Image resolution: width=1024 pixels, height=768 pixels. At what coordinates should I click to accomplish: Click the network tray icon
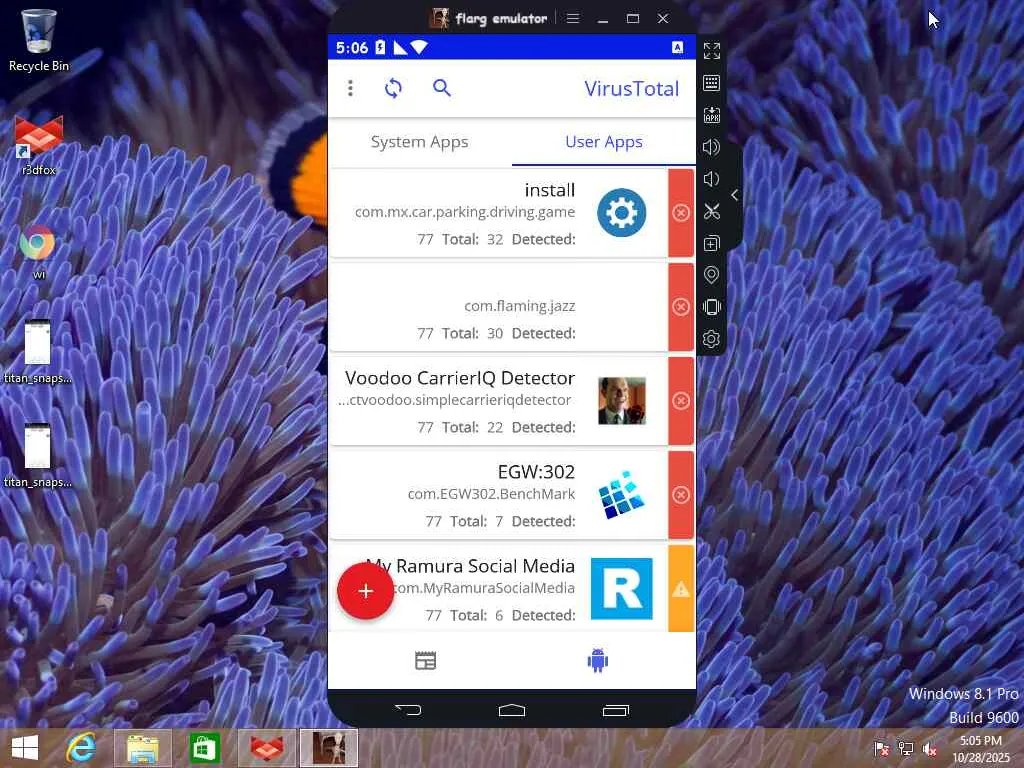tap(906, 749)
